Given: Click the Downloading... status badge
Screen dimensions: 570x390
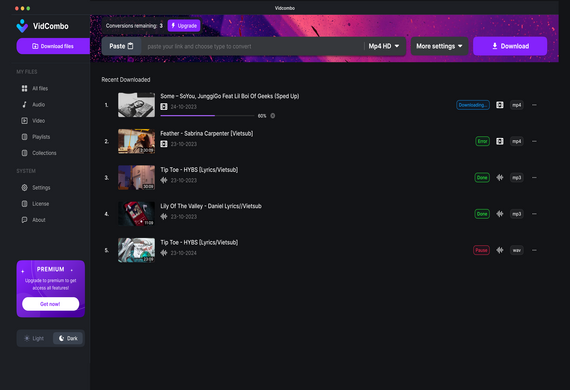Looking at the screenshot, I should (473, 105).
